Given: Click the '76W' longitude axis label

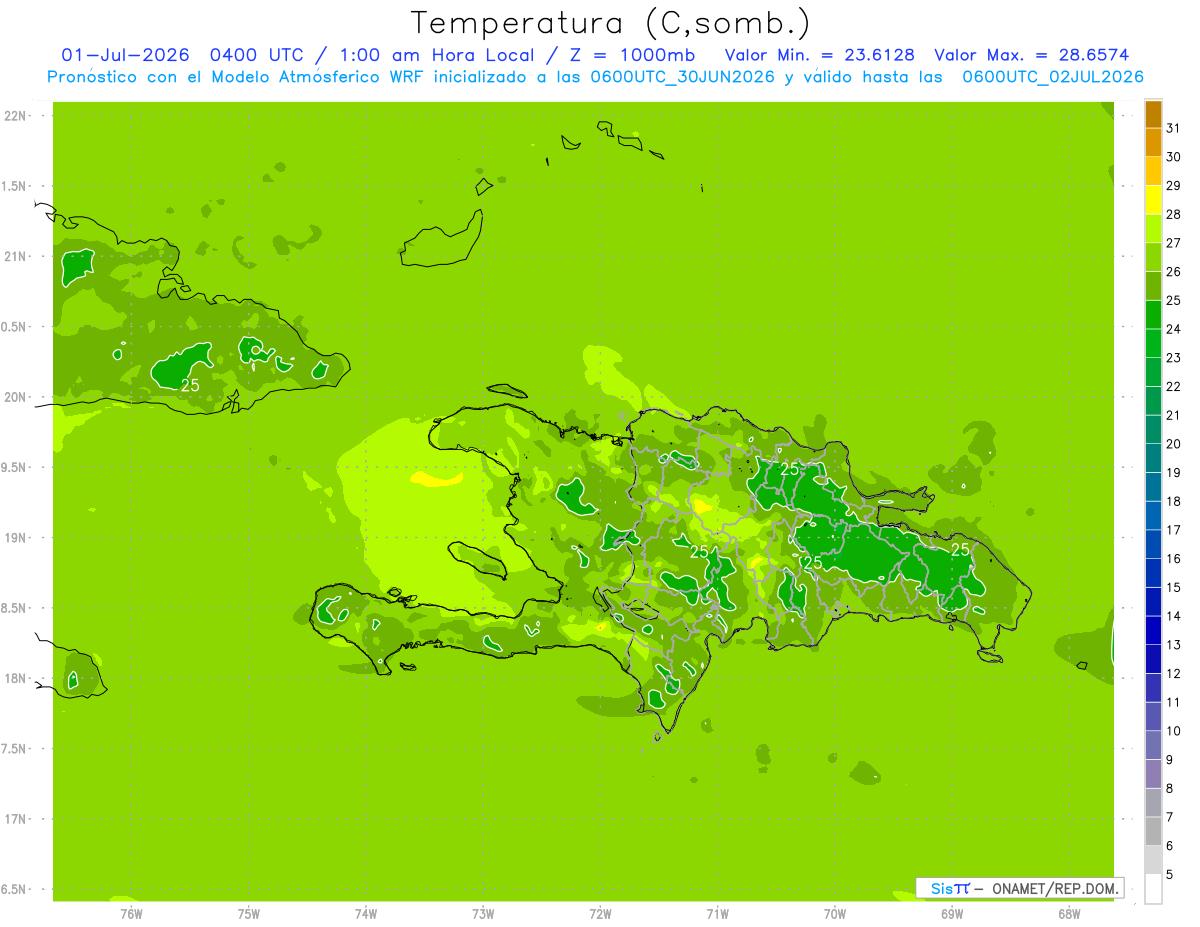Looking at the screenshot, I should click(x=131, y=914).
